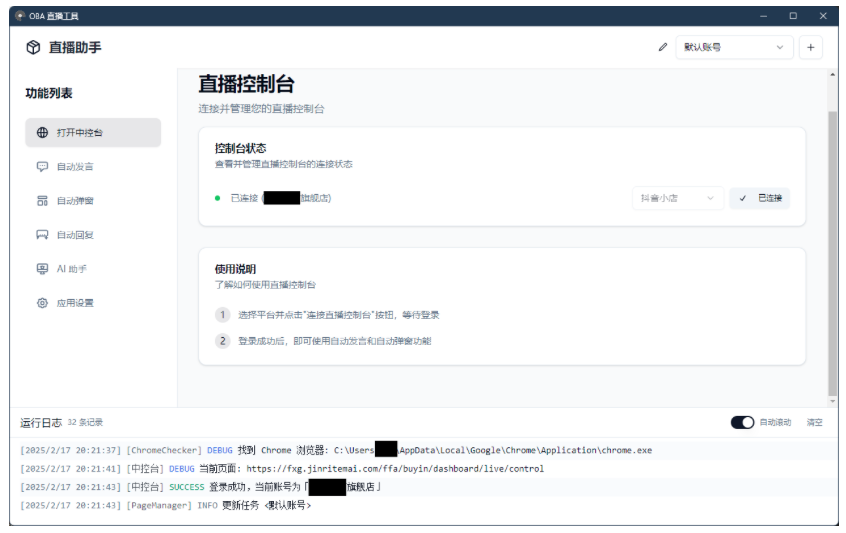Open the 抖音小店 platform dropdown

point(678,199)
